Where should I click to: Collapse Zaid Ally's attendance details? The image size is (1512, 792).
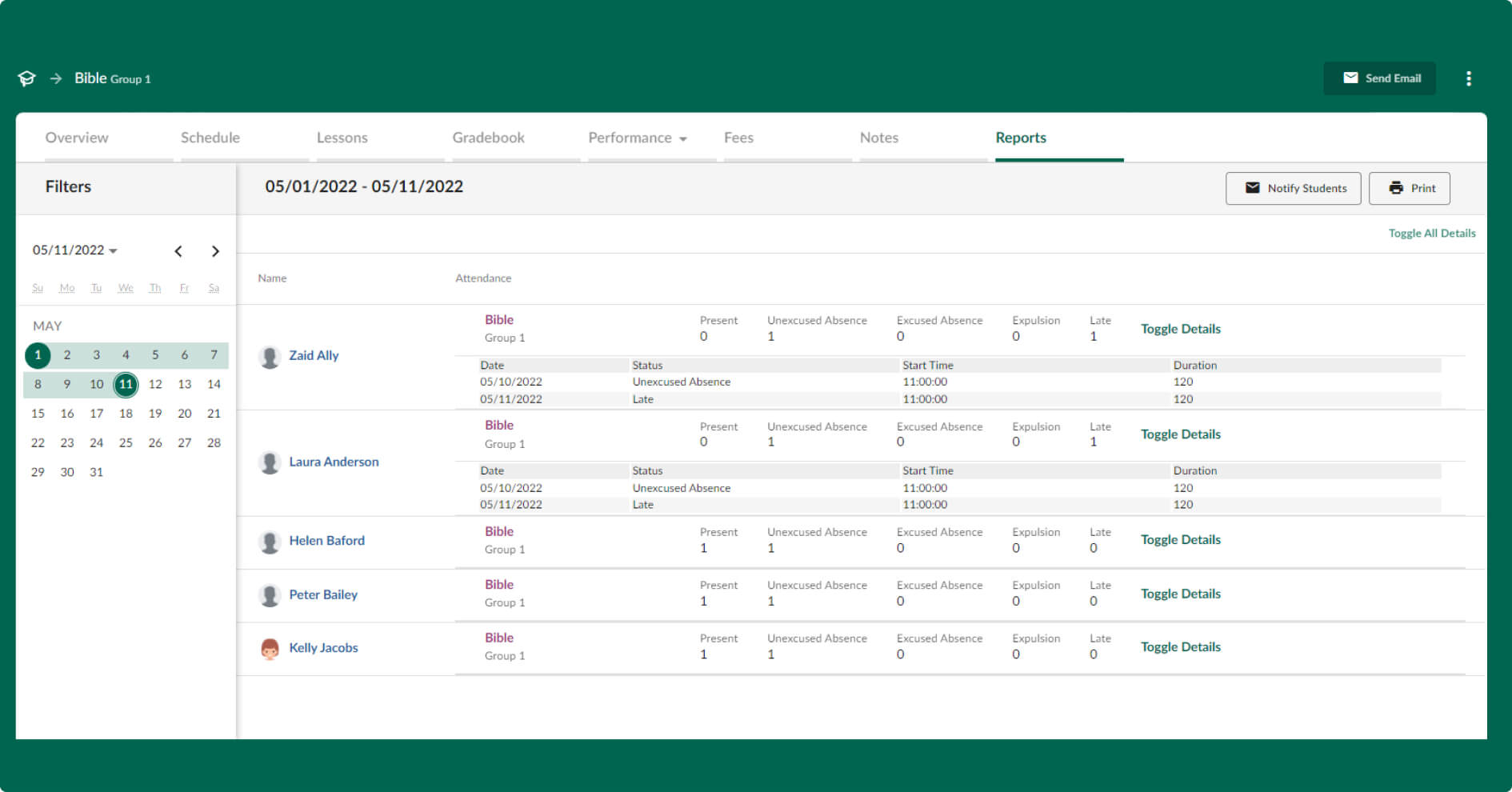tap(1180, 328)
